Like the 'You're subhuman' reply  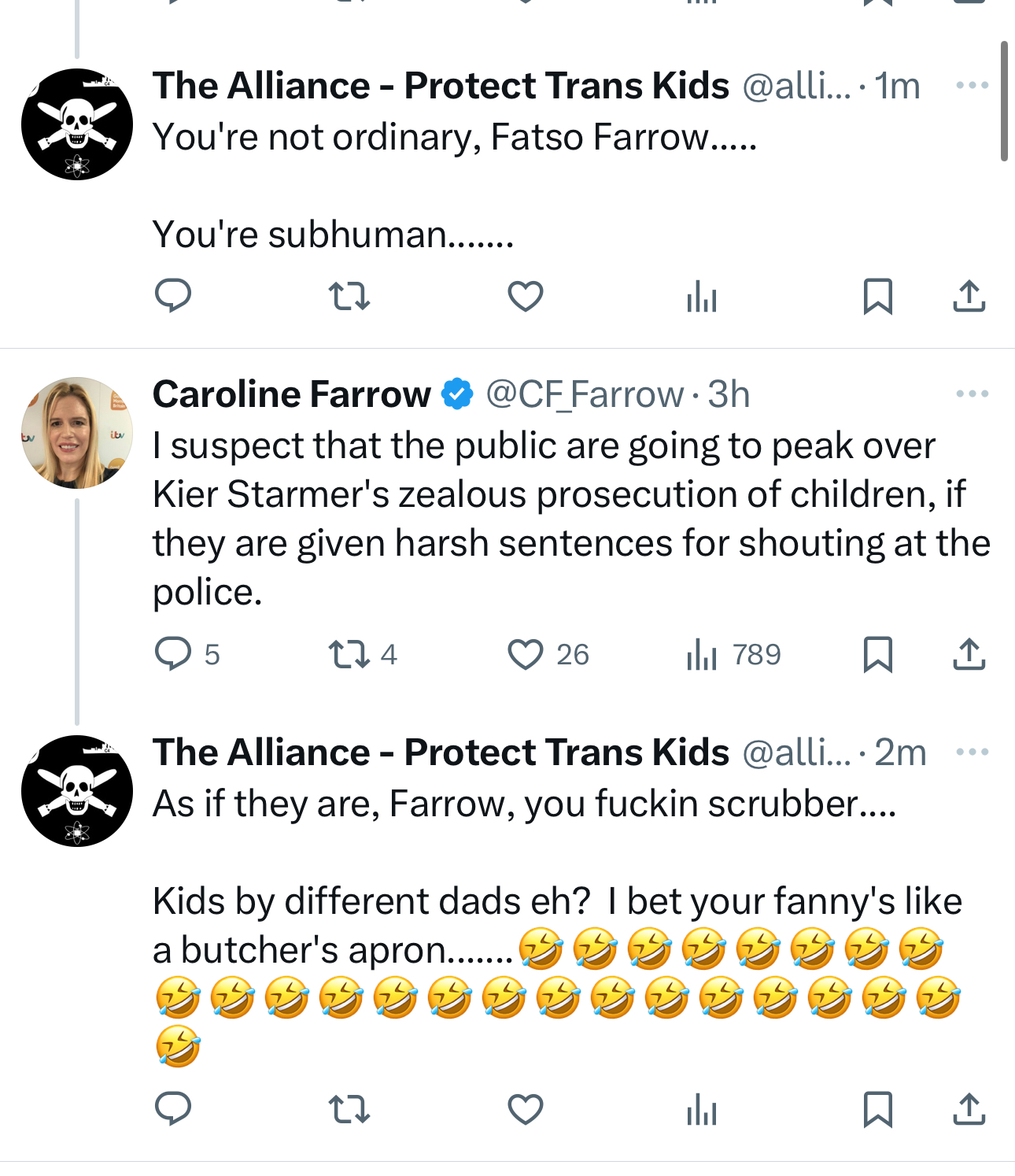[526, 297]
